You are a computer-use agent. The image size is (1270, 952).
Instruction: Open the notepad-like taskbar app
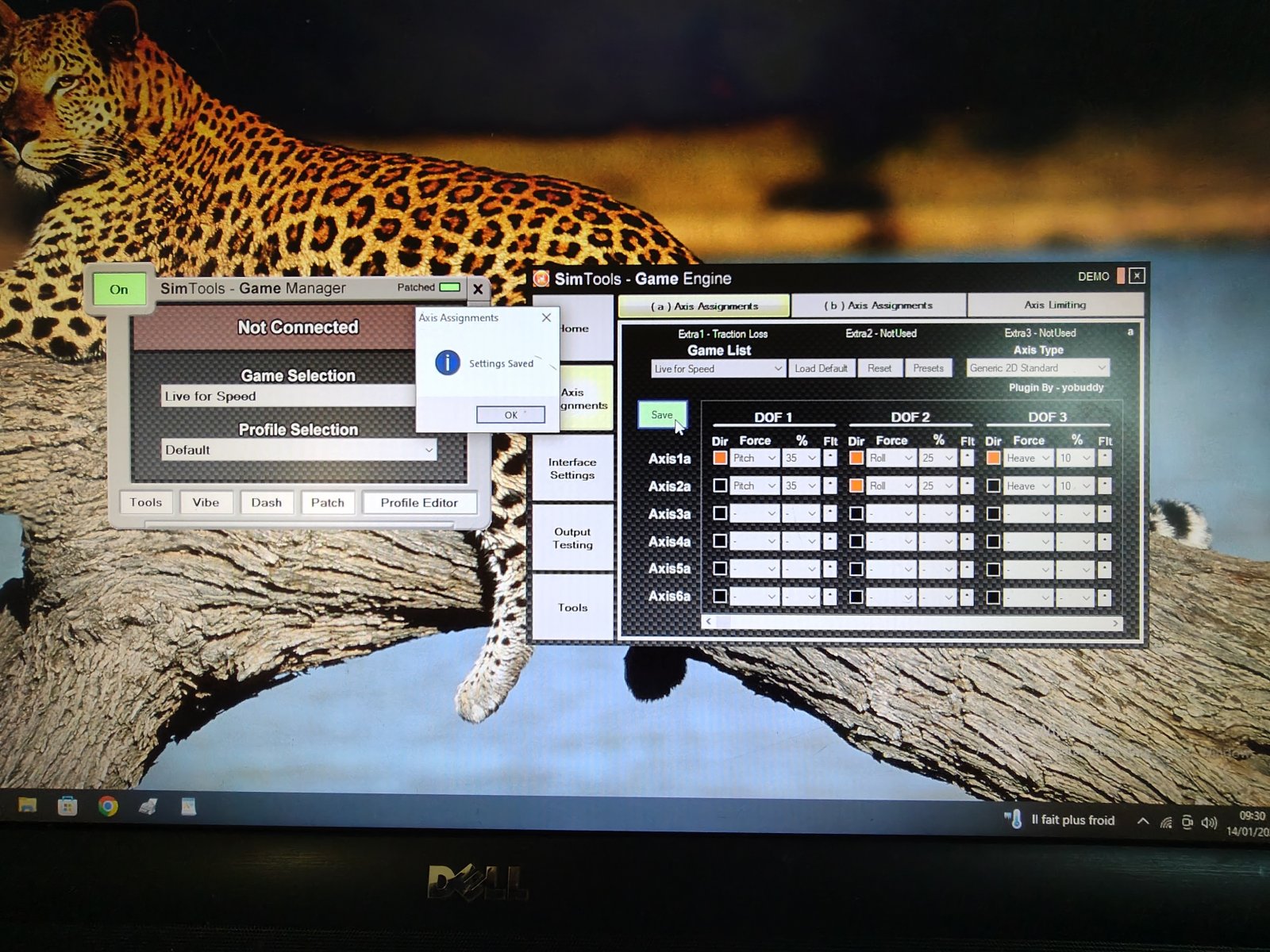pyautogui.click(x=188, y=807)
